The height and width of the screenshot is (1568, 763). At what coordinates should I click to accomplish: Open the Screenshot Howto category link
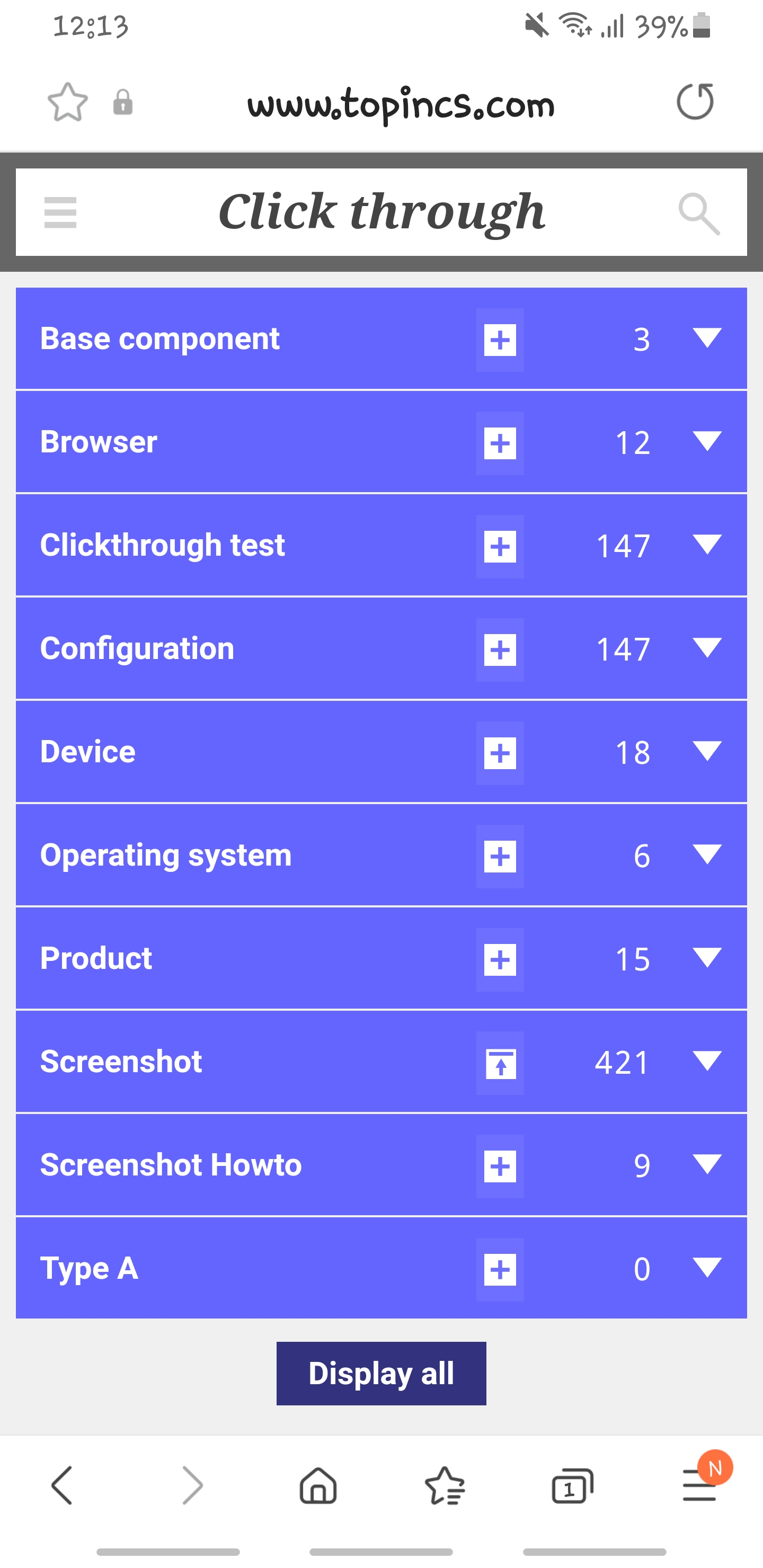click(x=171, y=1164)
